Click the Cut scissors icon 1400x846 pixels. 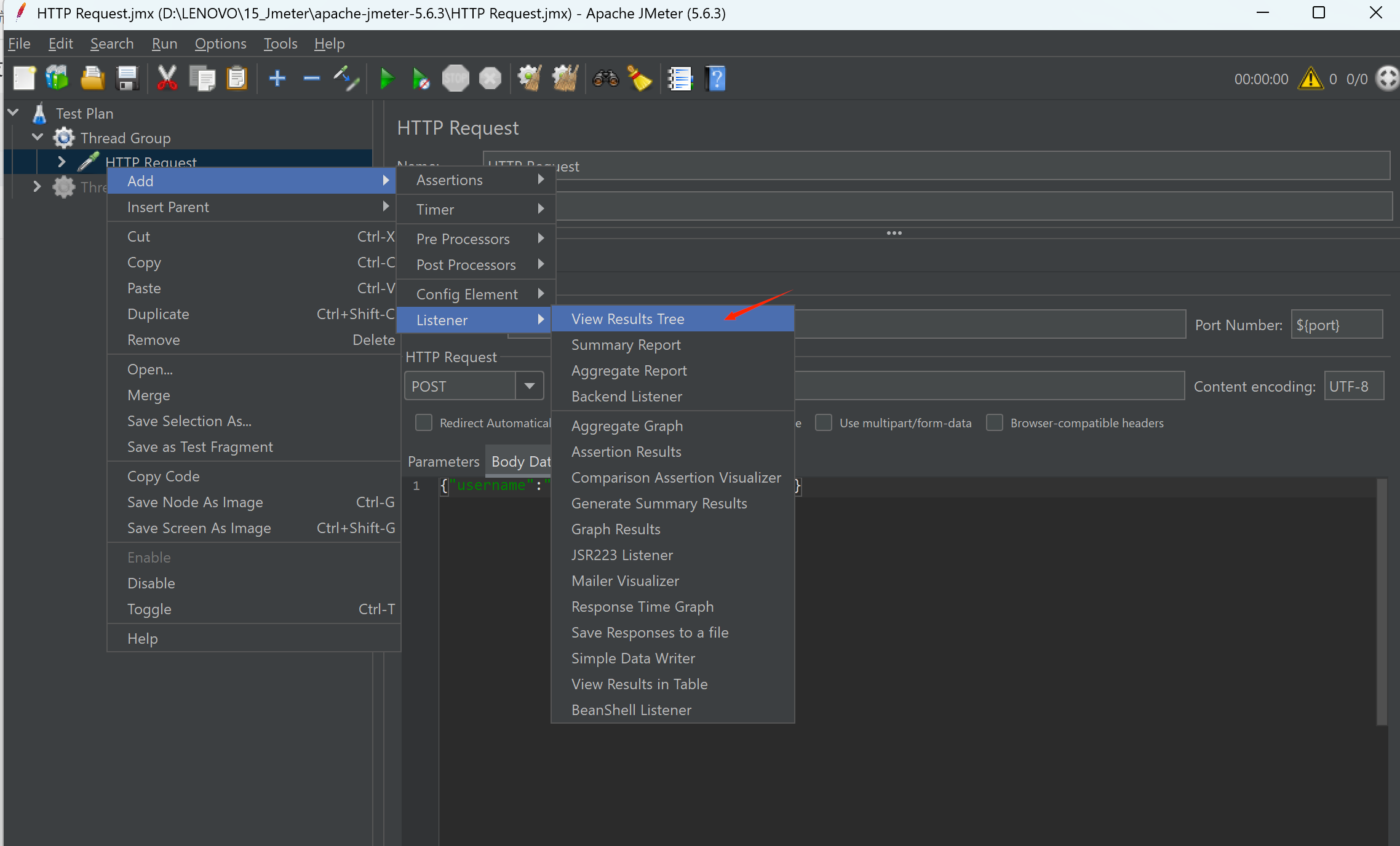(167, 79)
